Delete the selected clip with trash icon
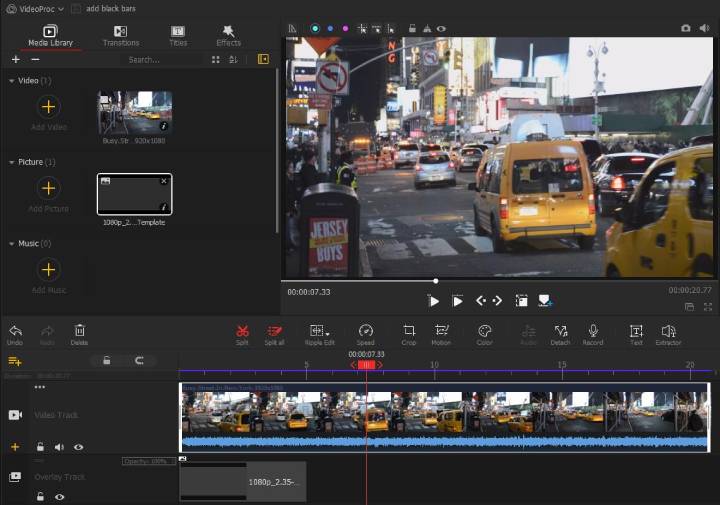 pyautogui.click(x=79, y=331)
